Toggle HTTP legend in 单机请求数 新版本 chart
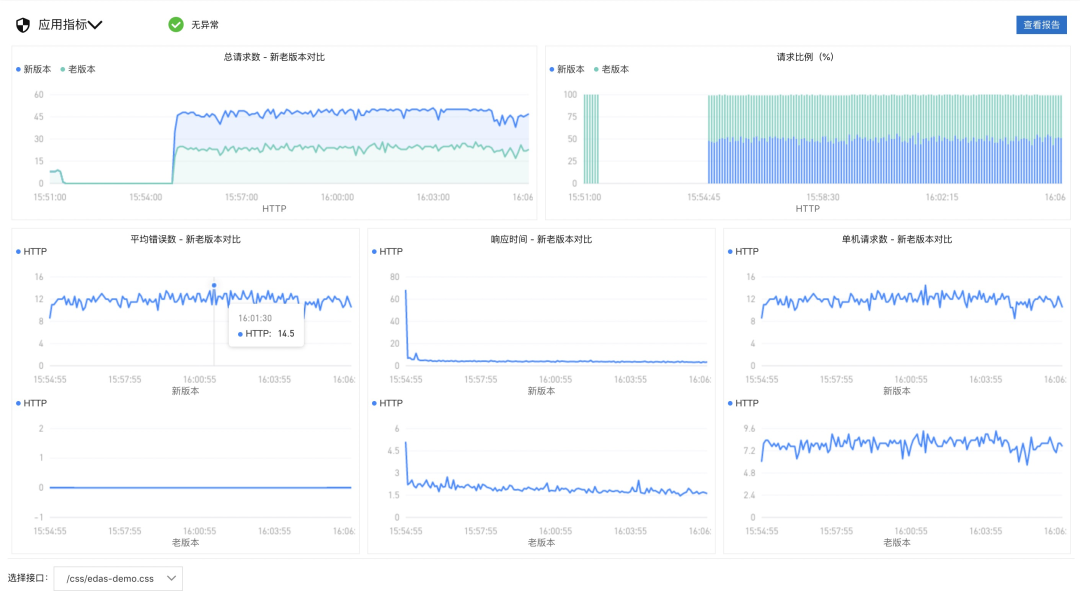Viewport: 1080px width, 599px height. coord(743,251)
